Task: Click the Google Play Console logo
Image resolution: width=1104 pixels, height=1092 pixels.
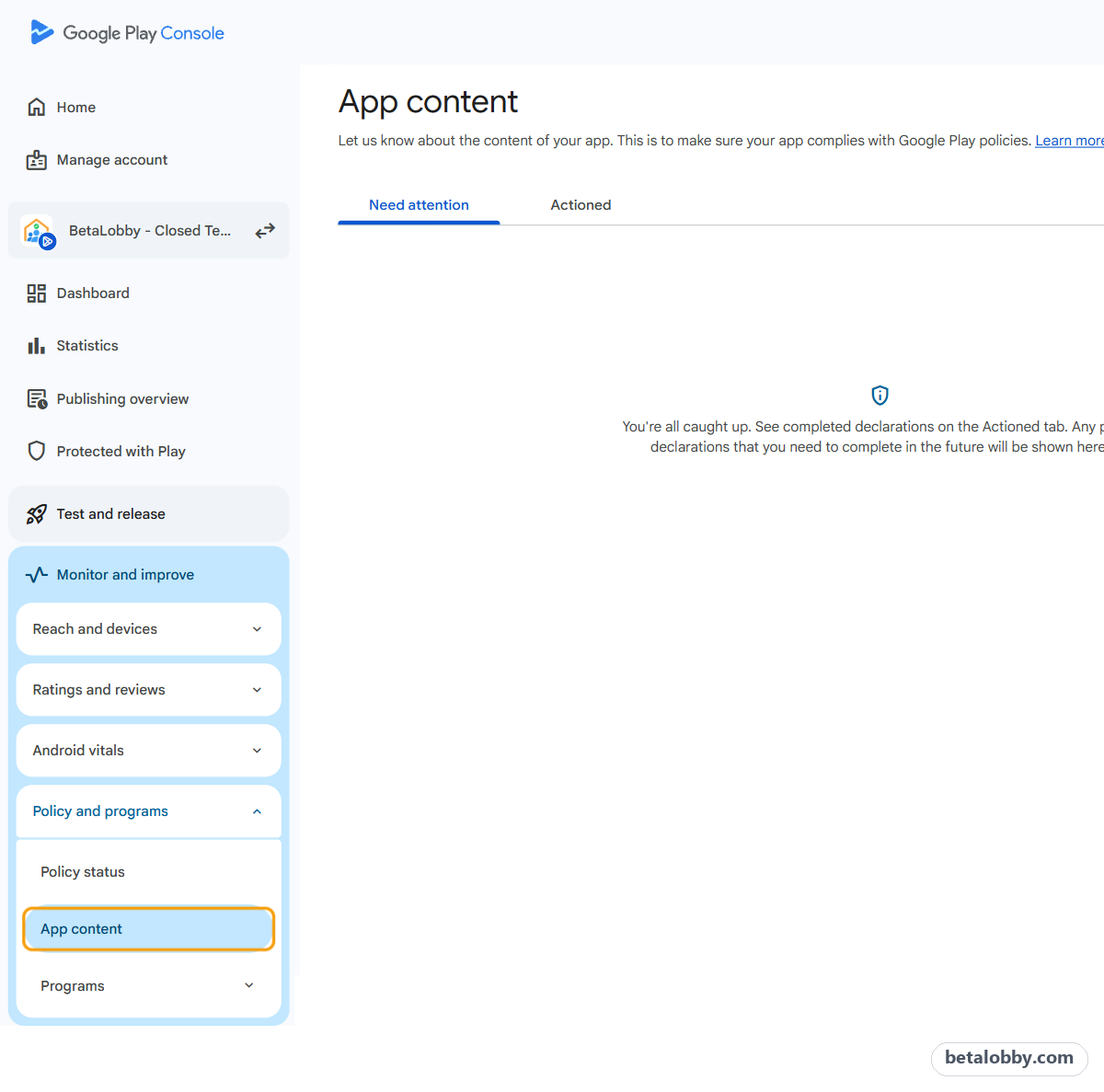Action: tap(127, 33)
